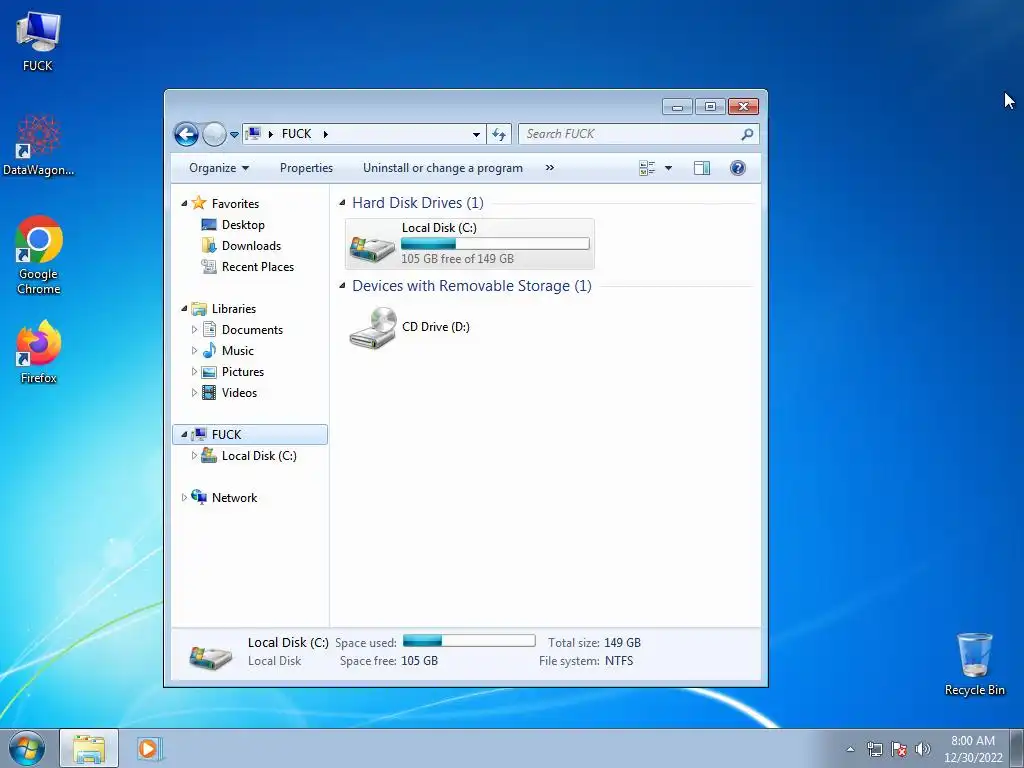
Task: Expand Local Disk (C:) in navigation tree
Action: pyautogui.click(x=194, y=456)
